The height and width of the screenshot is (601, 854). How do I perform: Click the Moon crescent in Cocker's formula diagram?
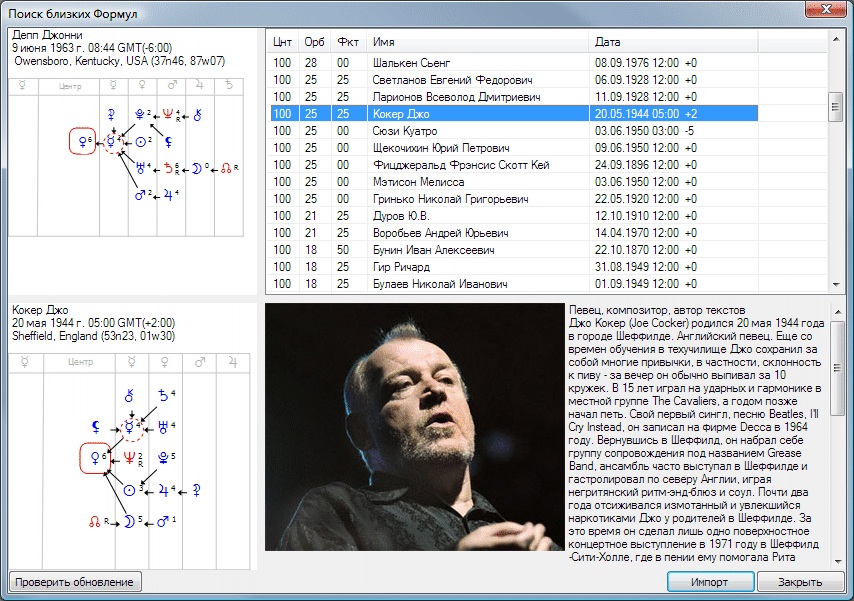pyautogui.click(x=129, y=521)
